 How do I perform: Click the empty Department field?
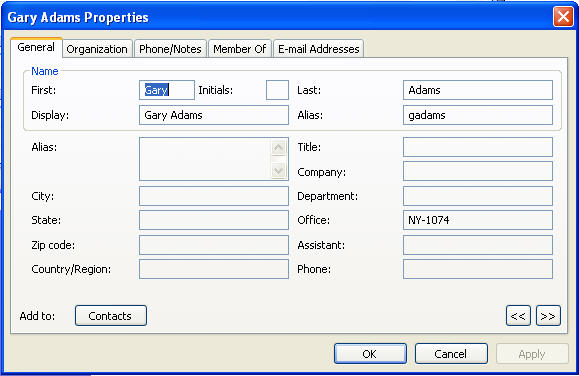(478, 196)
